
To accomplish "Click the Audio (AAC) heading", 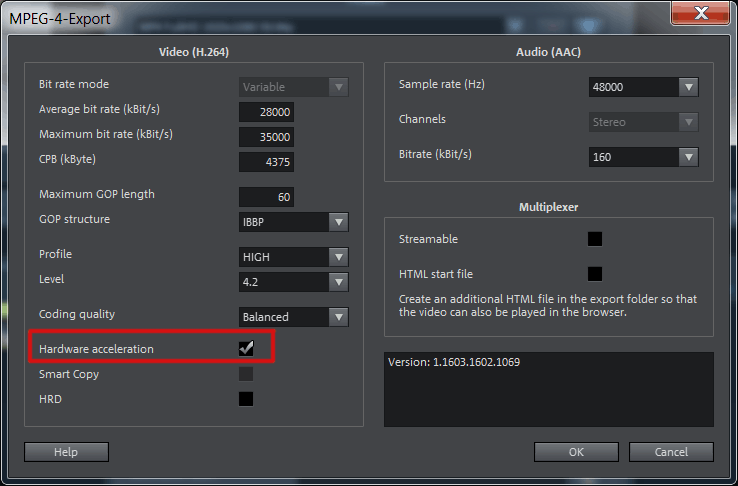I will [x=548, y=52].
